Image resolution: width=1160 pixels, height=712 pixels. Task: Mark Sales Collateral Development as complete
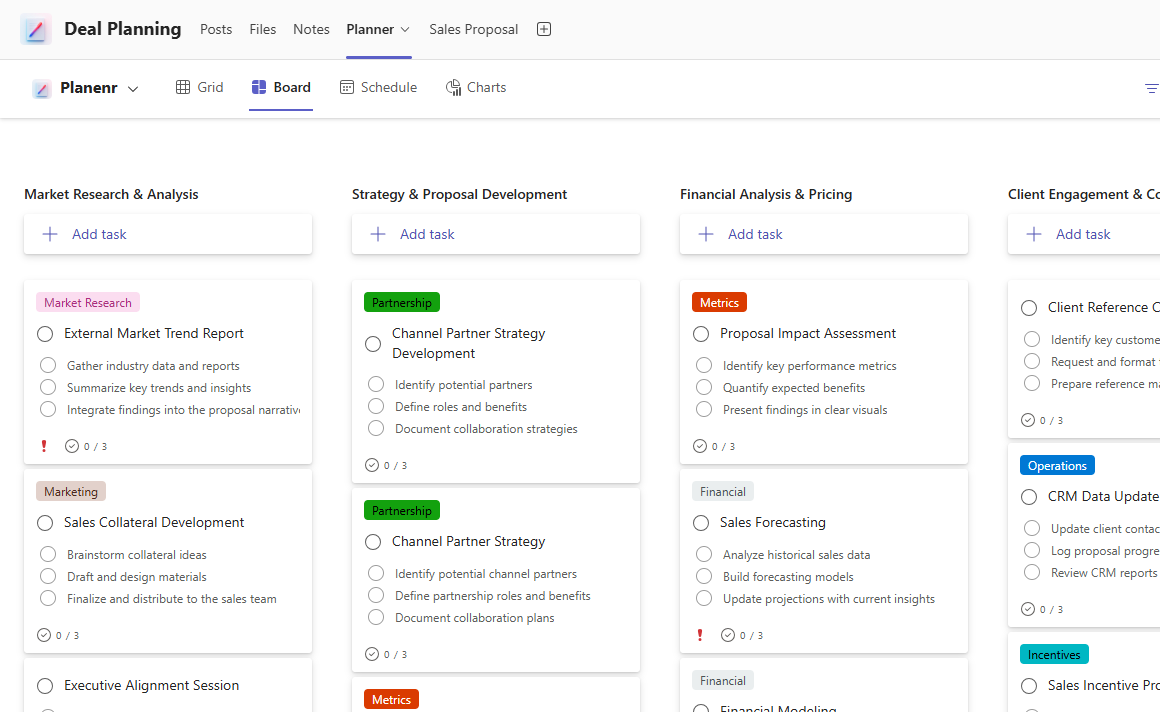[x=45, y=523]
